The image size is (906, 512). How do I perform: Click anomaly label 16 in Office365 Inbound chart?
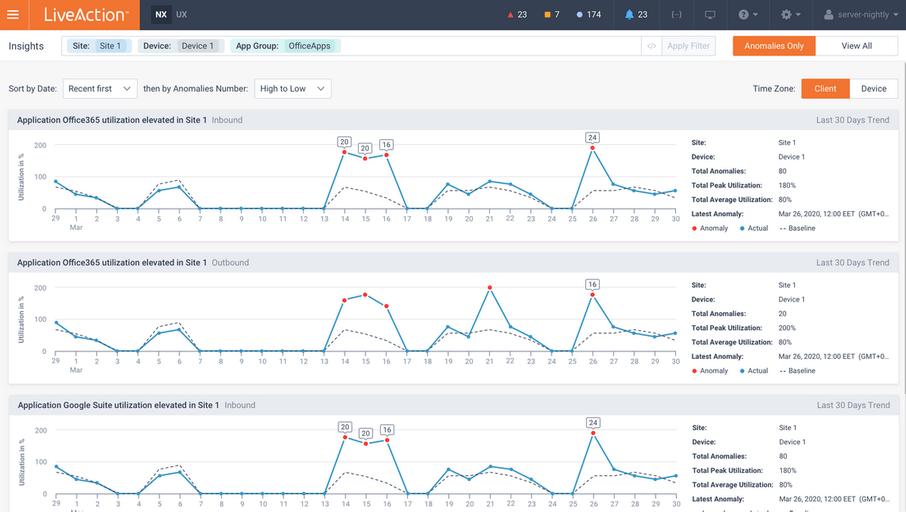pos(386,144)
